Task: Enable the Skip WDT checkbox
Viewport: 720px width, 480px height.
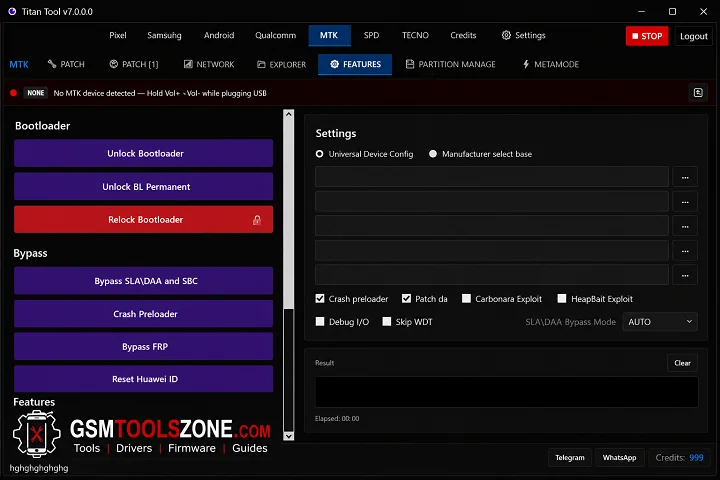Action: coord(387,322)
